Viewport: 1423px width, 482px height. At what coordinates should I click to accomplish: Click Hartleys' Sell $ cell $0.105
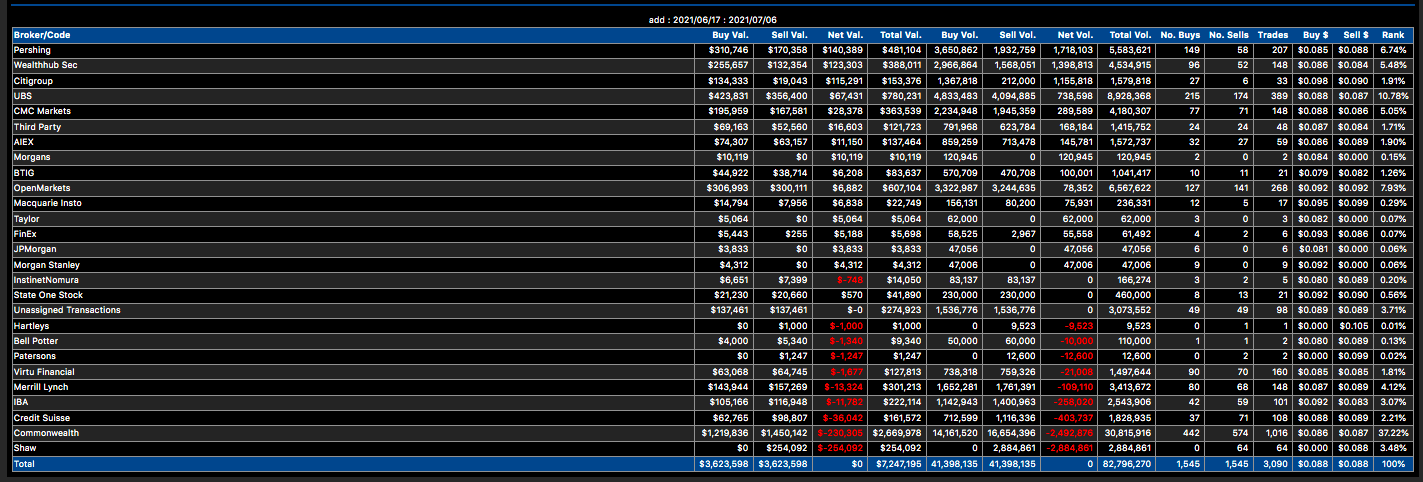coord(1353,326)
